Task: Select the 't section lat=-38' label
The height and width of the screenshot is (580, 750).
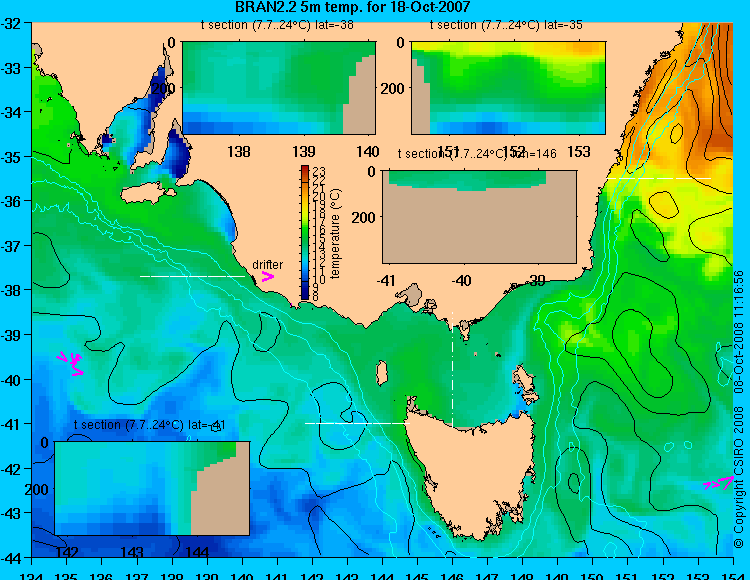Action: (277, 25)
